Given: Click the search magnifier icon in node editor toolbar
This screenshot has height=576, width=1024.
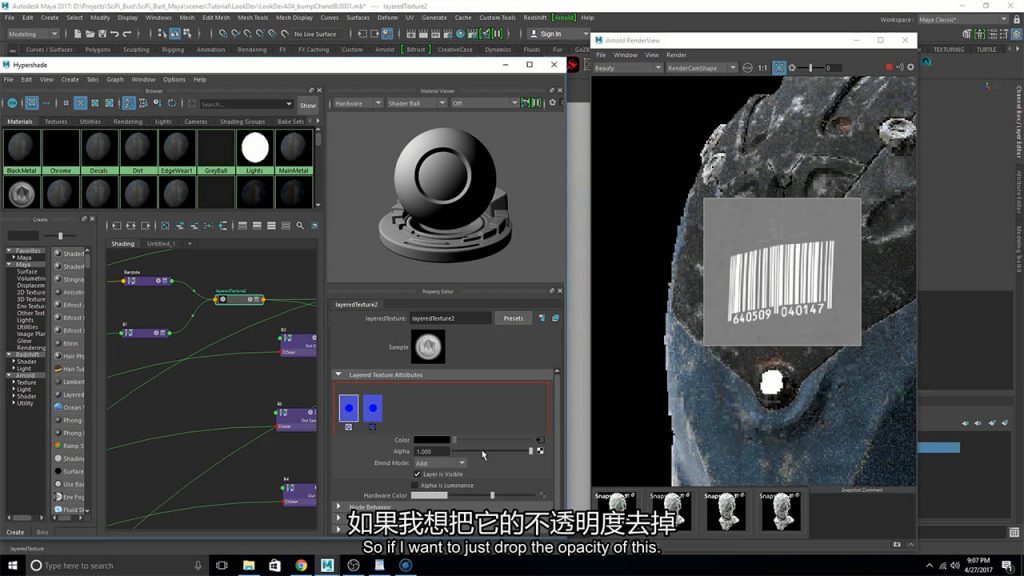Looking at the screenshot, I should pos(300,225).
